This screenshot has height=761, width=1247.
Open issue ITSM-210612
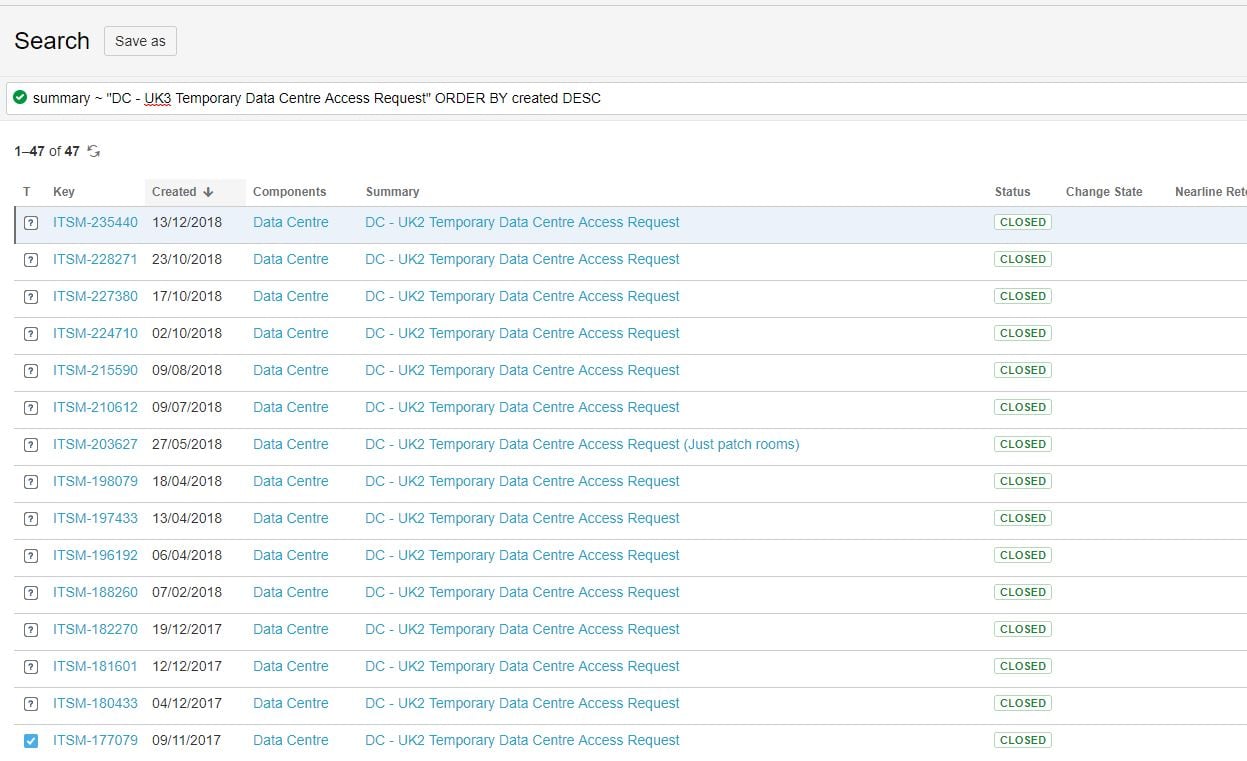coord(95,407)
